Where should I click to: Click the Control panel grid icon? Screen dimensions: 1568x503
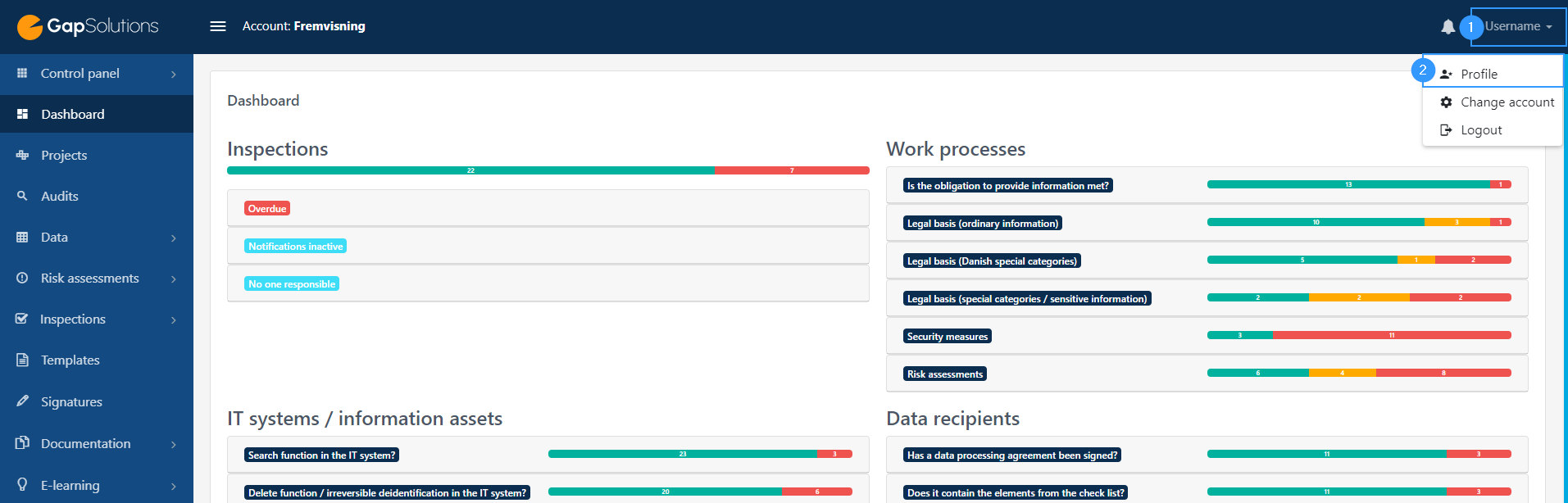[x=22, y=73]
